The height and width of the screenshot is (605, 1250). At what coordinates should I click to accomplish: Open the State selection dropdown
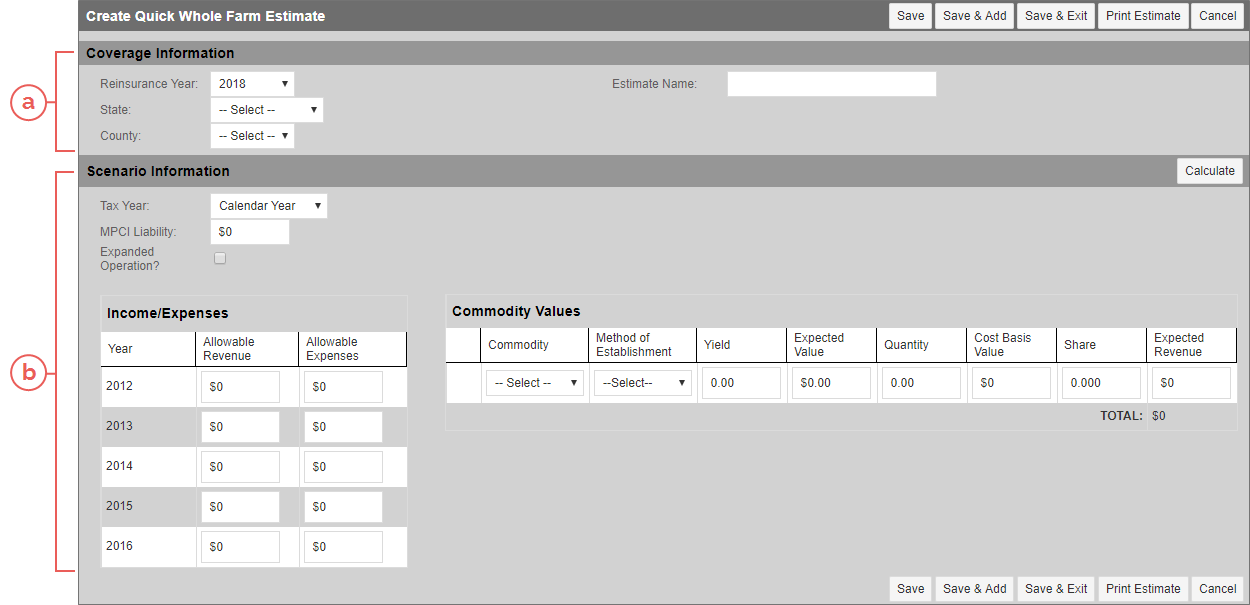266,109
